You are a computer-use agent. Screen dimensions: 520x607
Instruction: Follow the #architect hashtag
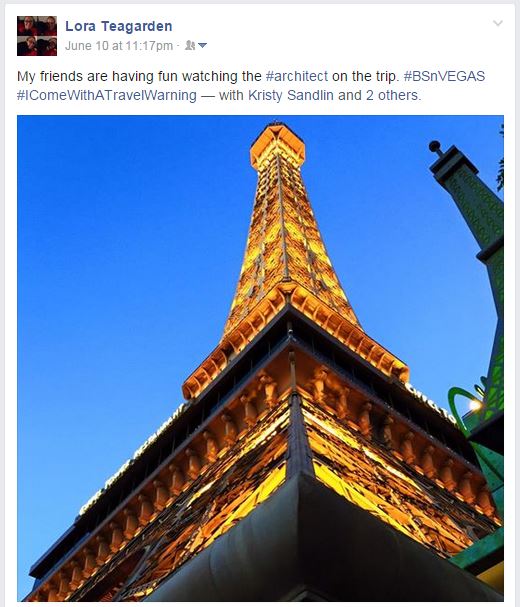(x=297, y=76)
